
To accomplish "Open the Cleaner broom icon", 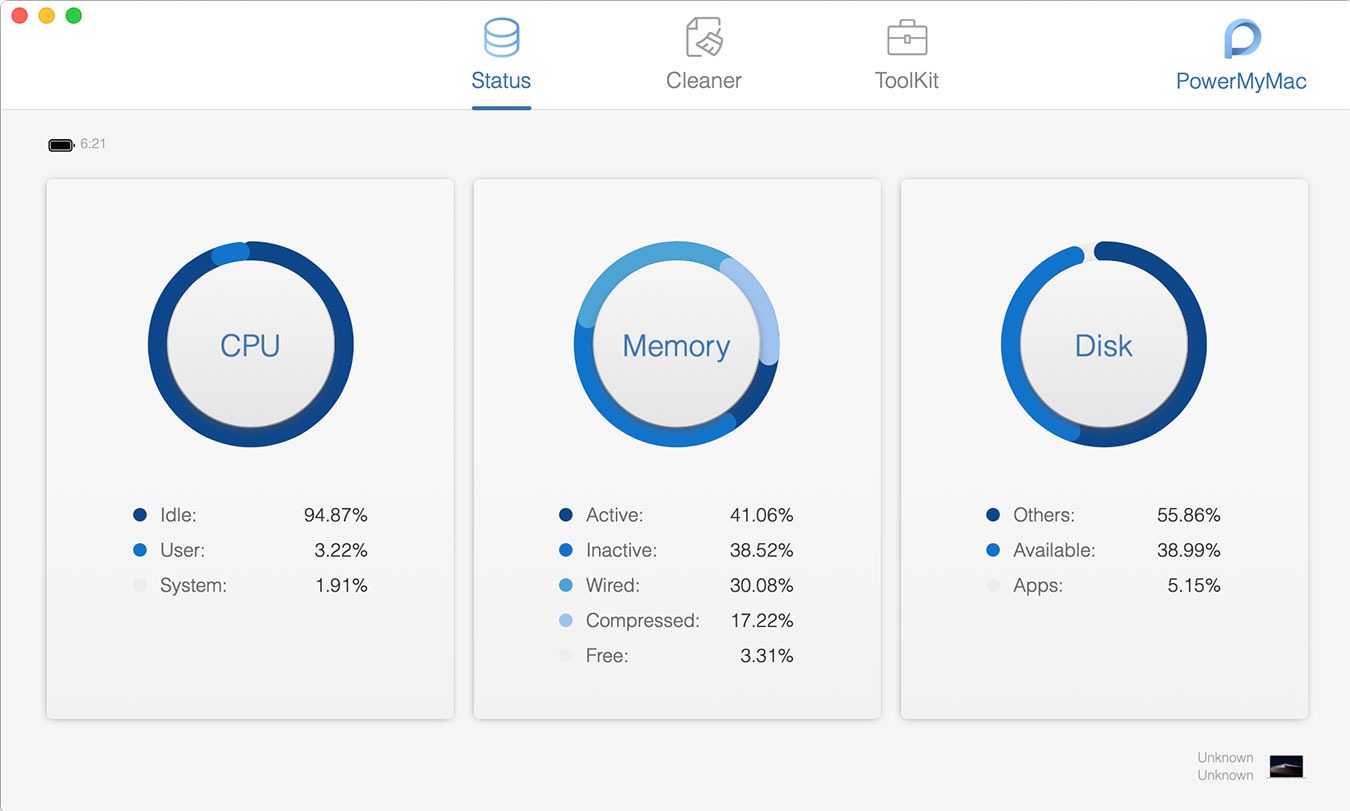I will [x=704, y=38].
